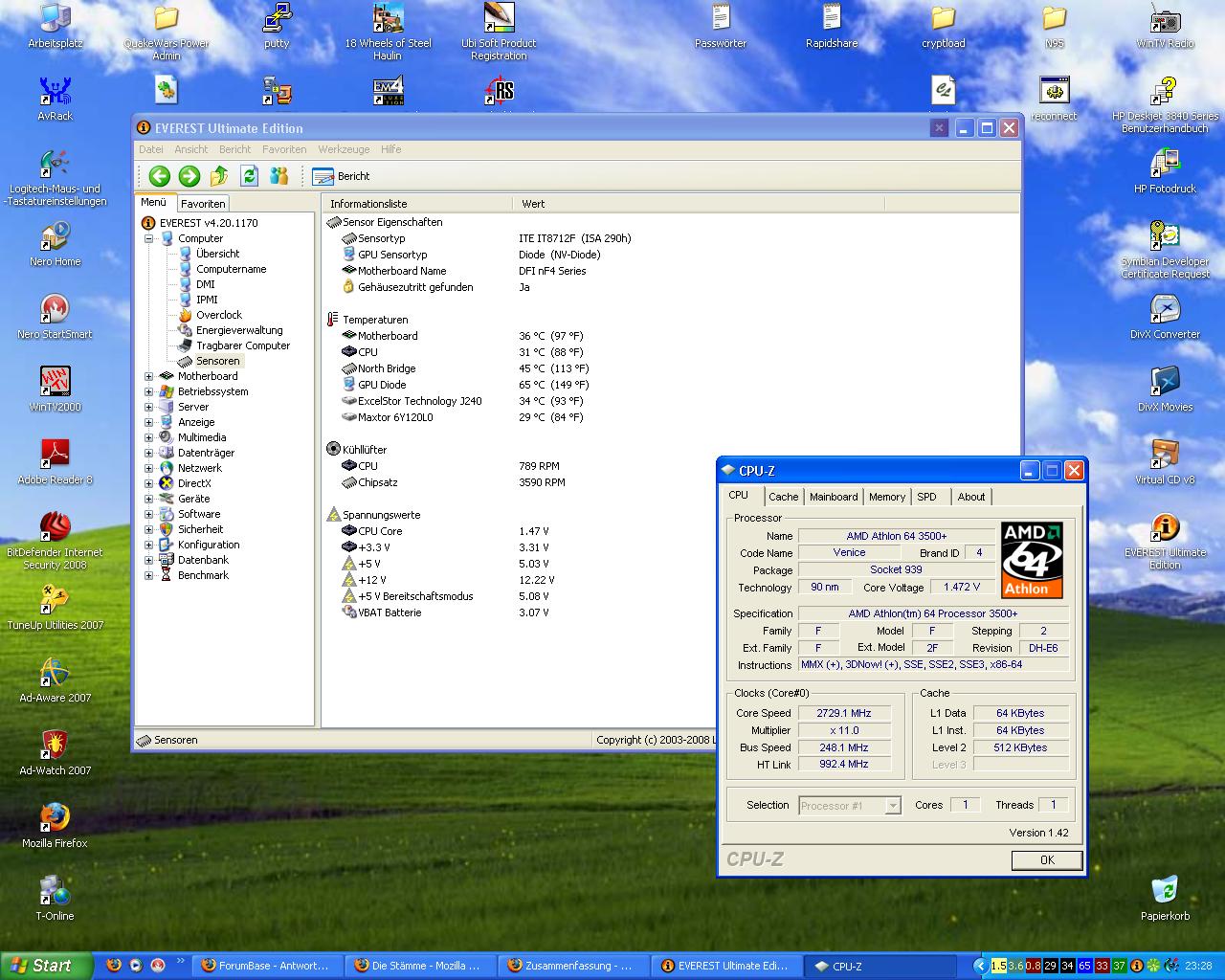Screen dimensions: 1225x980
Task: Switch to ForumBase taskbar window
Action: pyautogui.click(x=267, y=966)
